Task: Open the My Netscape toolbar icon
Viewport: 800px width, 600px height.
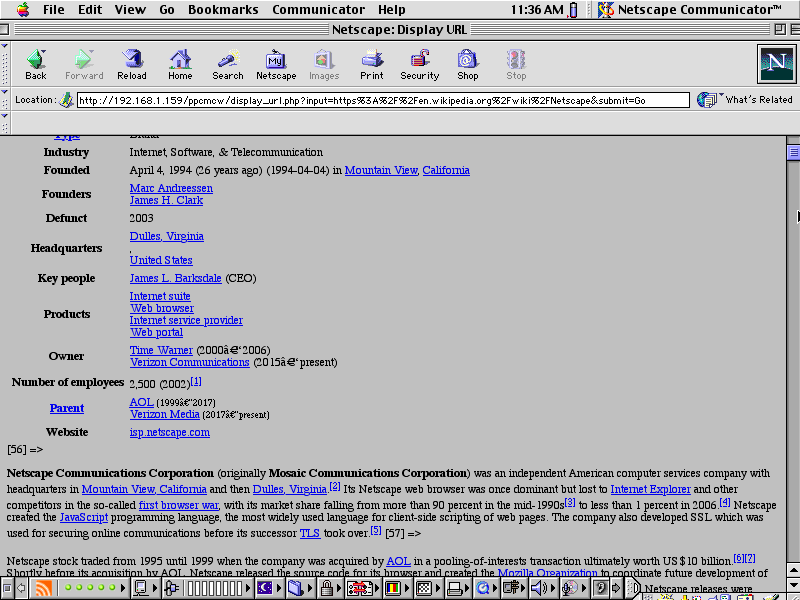Action: [276, 59]
